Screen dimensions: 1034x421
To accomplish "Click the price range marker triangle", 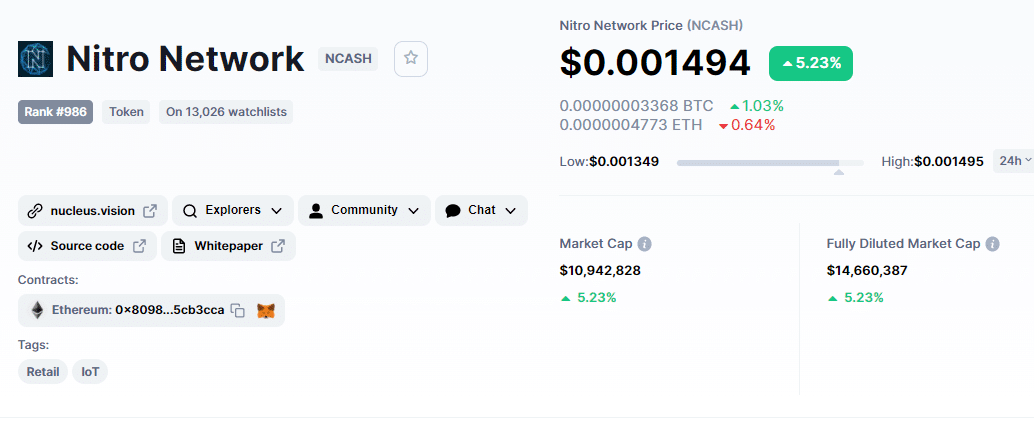I will (x=839, y=172).
